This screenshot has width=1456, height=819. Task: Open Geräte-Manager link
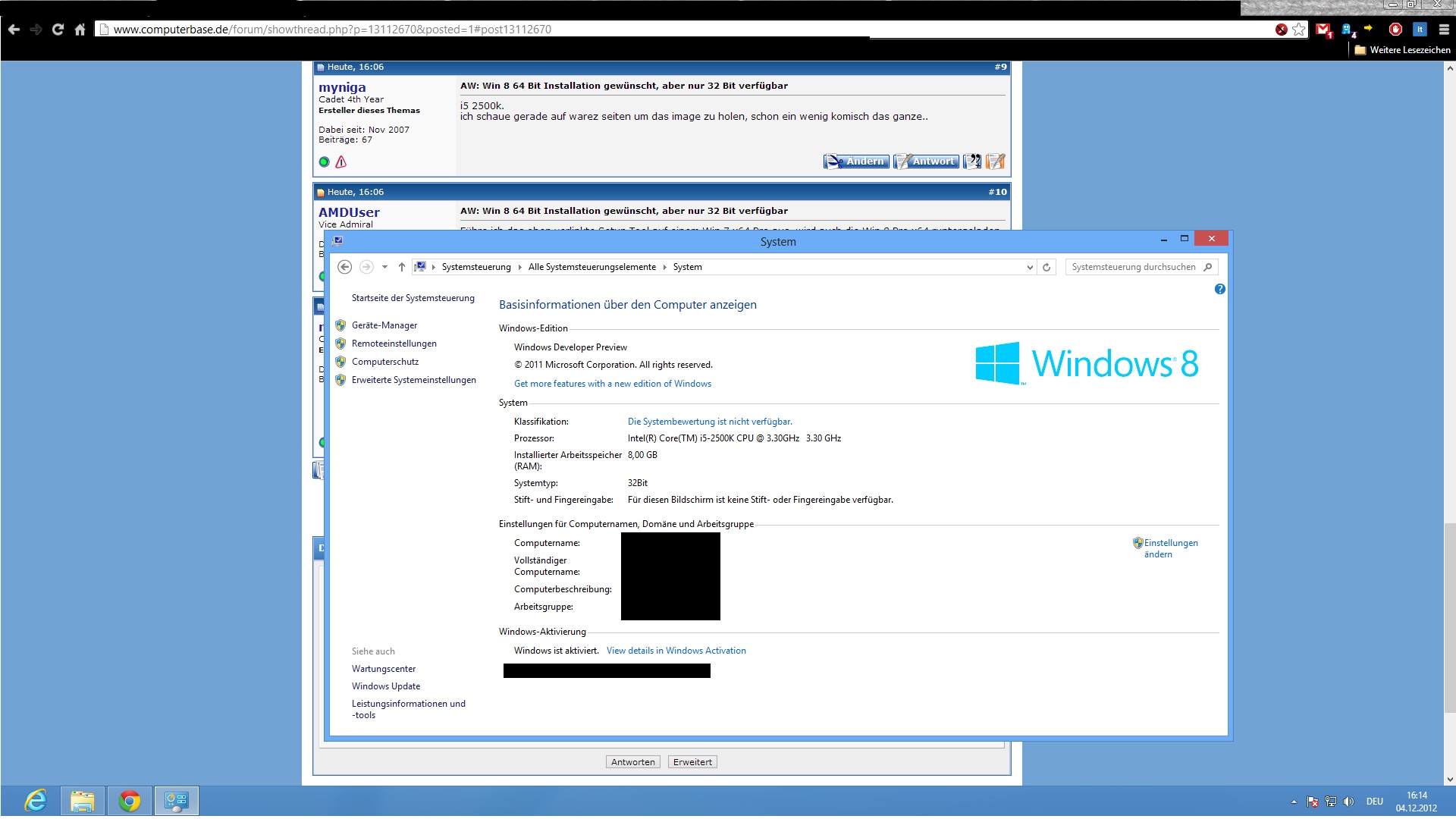384,325
